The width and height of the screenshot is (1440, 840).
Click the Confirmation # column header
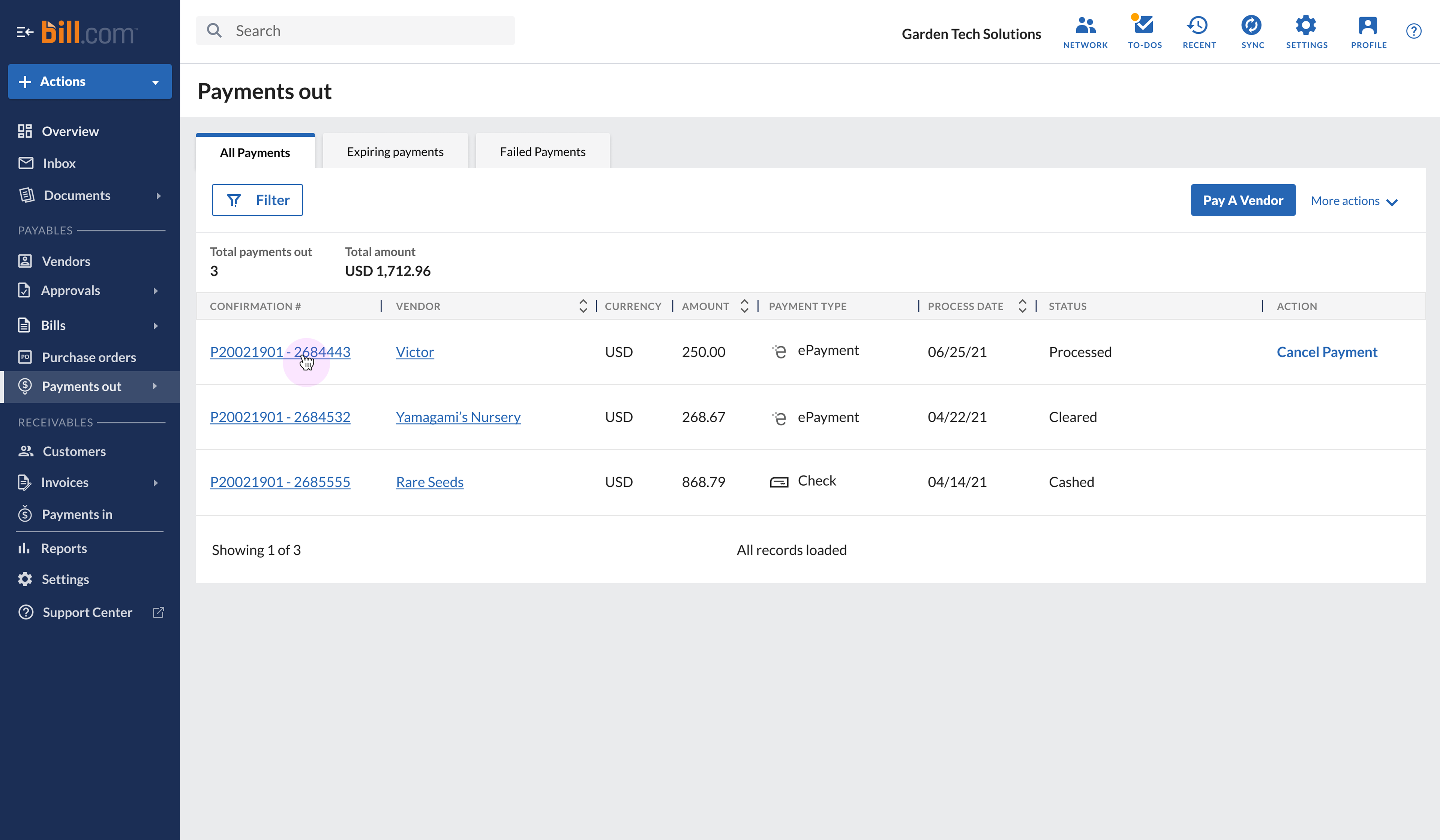255,306
